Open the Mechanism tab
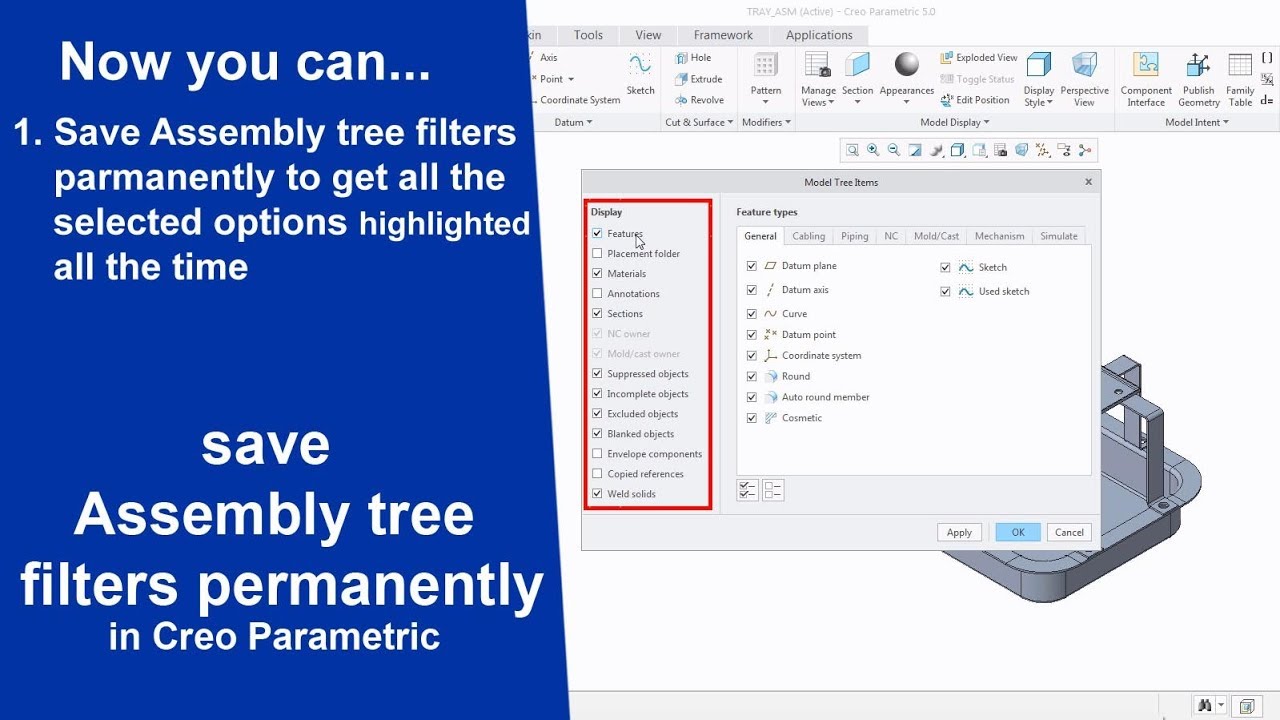The height and width of the screenshot is (720, 1280). pyautogui.click(x=999, y=236)
